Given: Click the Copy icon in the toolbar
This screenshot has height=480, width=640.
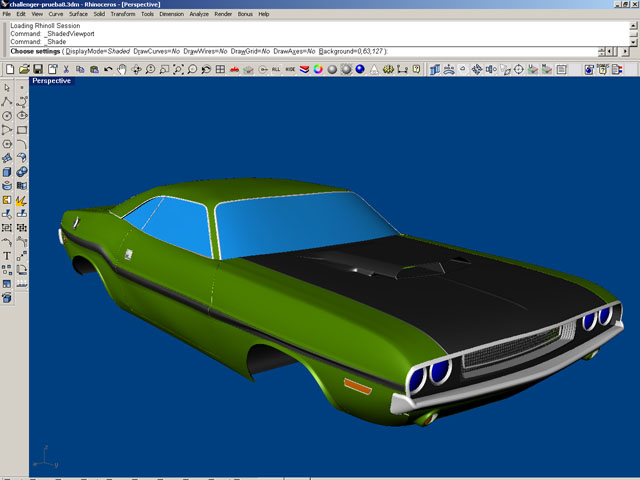Looking at the screenshot, I should (x=80, y=69).
